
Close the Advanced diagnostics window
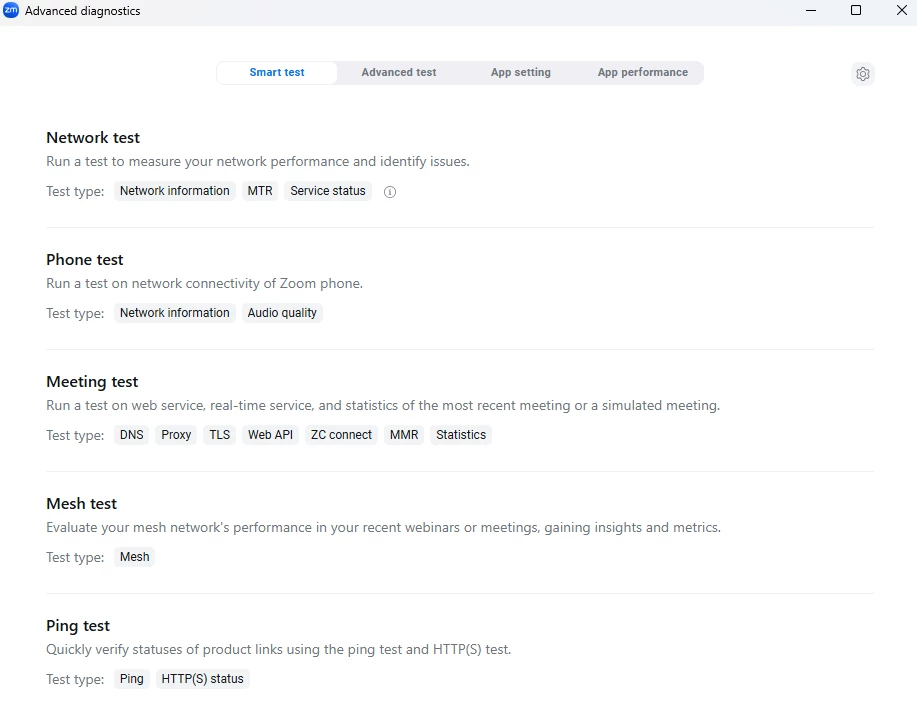tap(901, 11)
